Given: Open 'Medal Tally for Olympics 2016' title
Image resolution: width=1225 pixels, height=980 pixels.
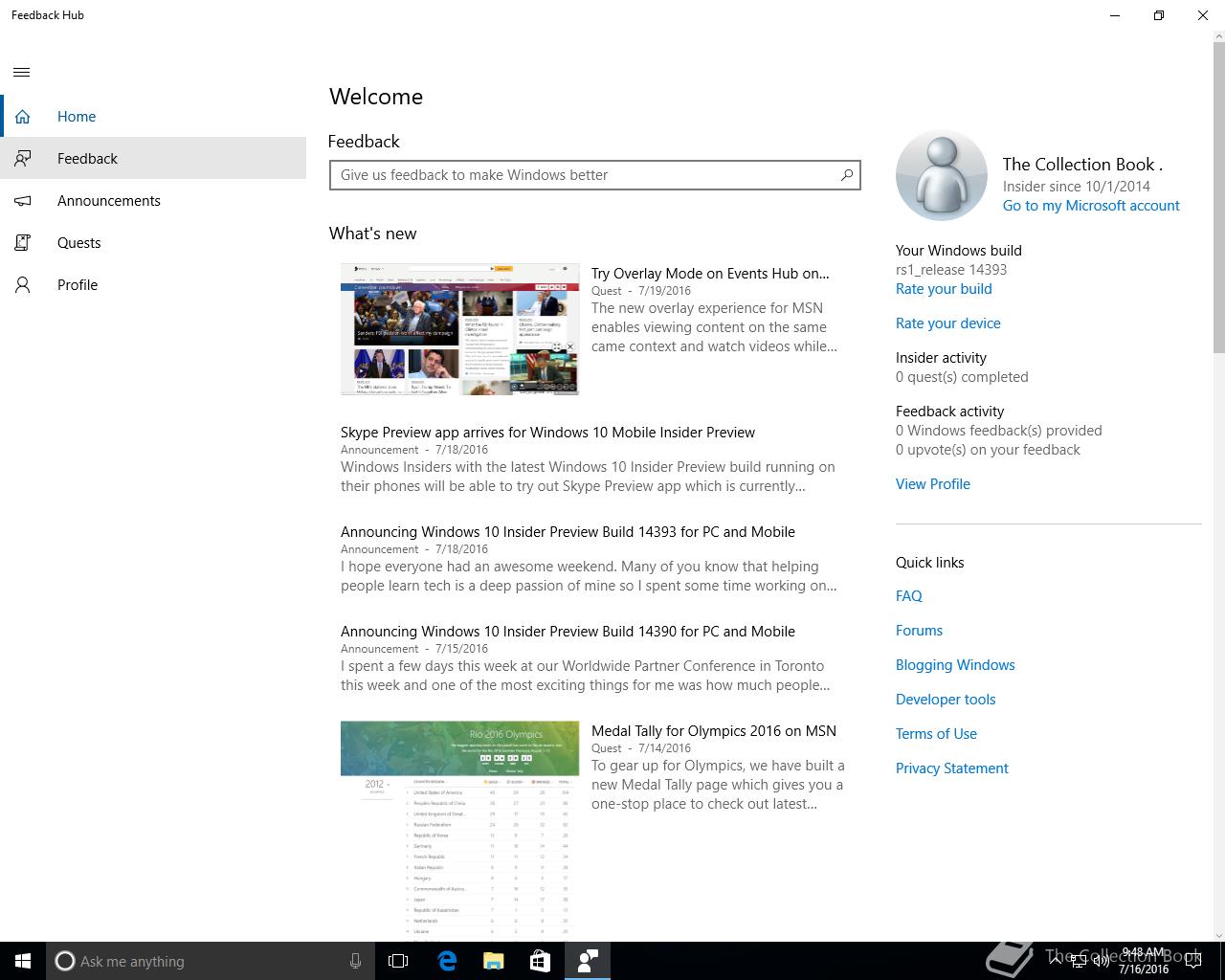Looking at the screenshot, I should (714, 731).
